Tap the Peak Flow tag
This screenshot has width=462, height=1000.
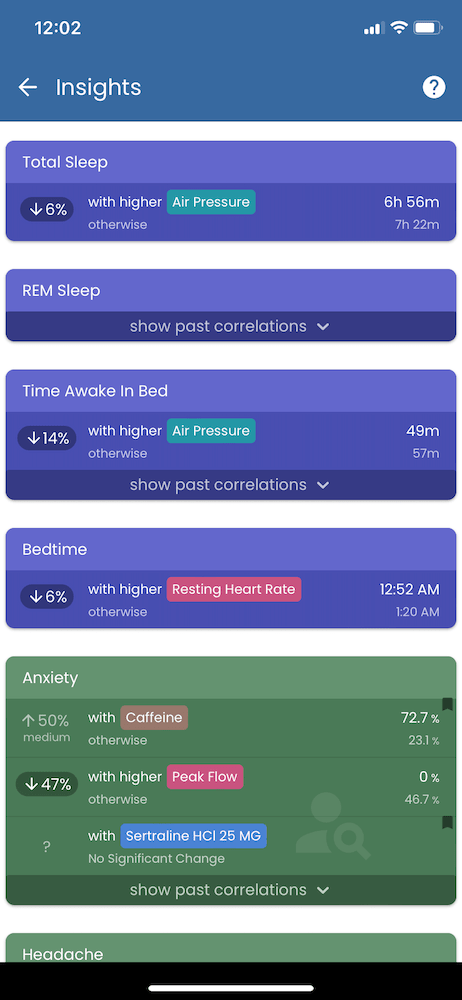click(205, 777)
